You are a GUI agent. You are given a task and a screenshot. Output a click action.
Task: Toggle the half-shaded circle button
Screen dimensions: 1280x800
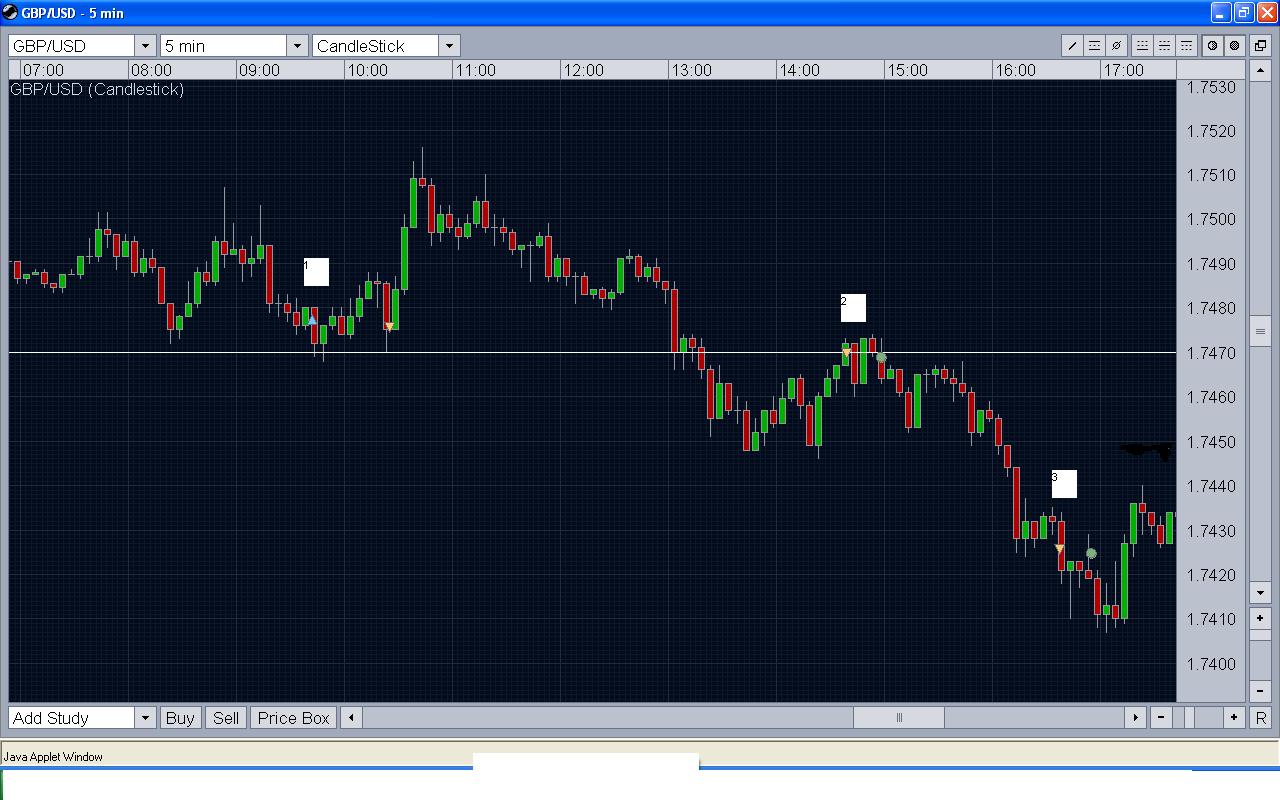pos(1213,46)
